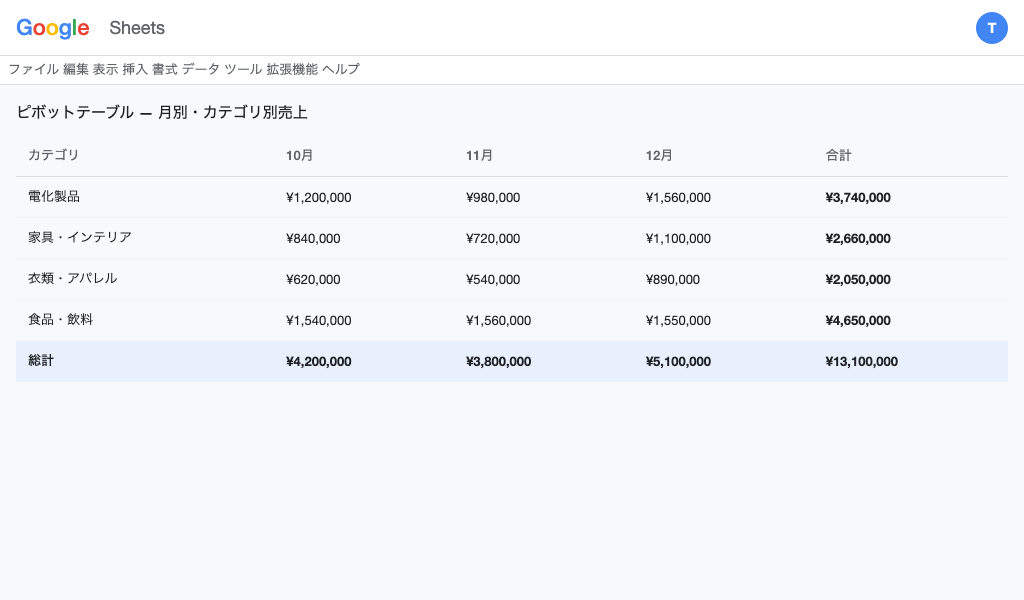Open the user account avatar
The image size is (1024, 600).
click(x=991, y=28)
